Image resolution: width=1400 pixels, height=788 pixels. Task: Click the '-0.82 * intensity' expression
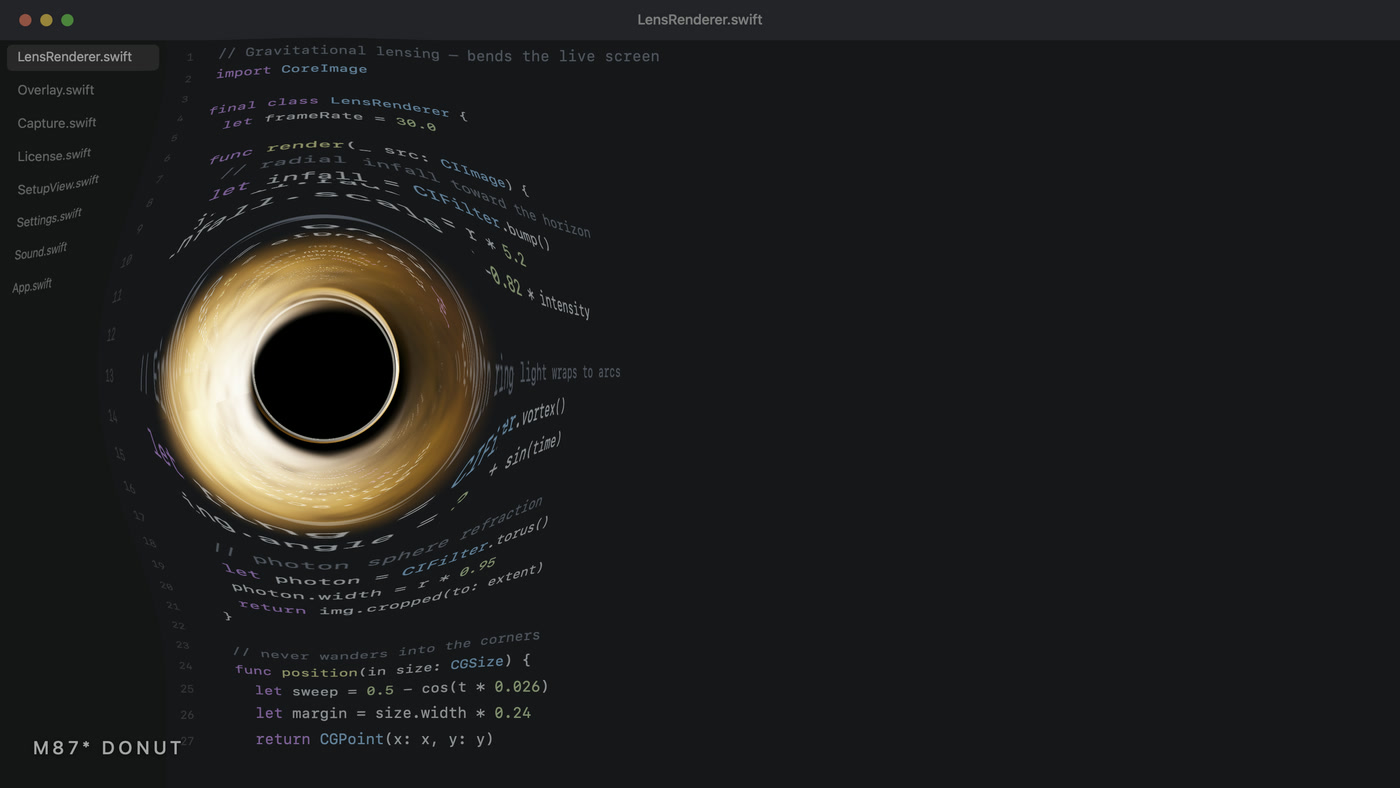coord(537,291)
